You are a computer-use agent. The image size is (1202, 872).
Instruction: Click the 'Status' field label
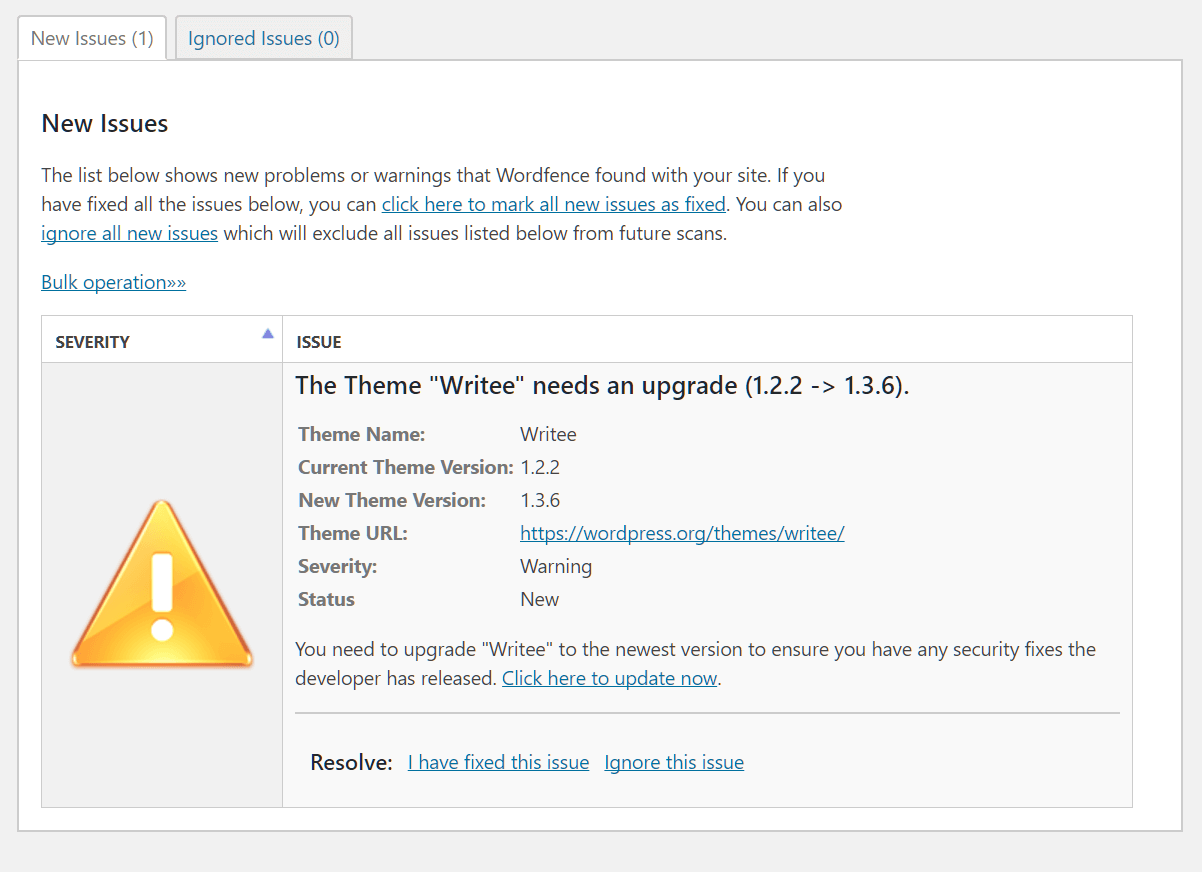tap(326, 599)
